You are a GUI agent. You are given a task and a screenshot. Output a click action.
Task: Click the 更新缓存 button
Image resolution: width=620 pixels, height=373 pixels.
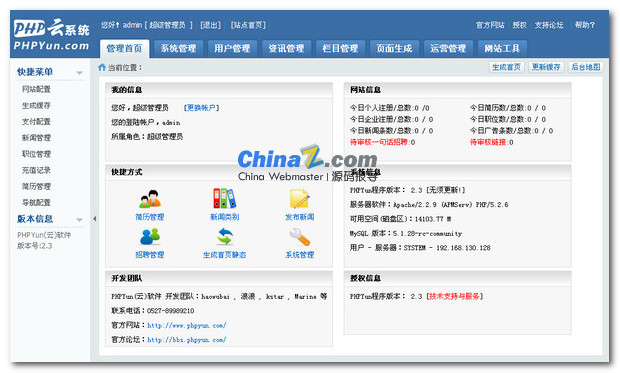(546, 67)
